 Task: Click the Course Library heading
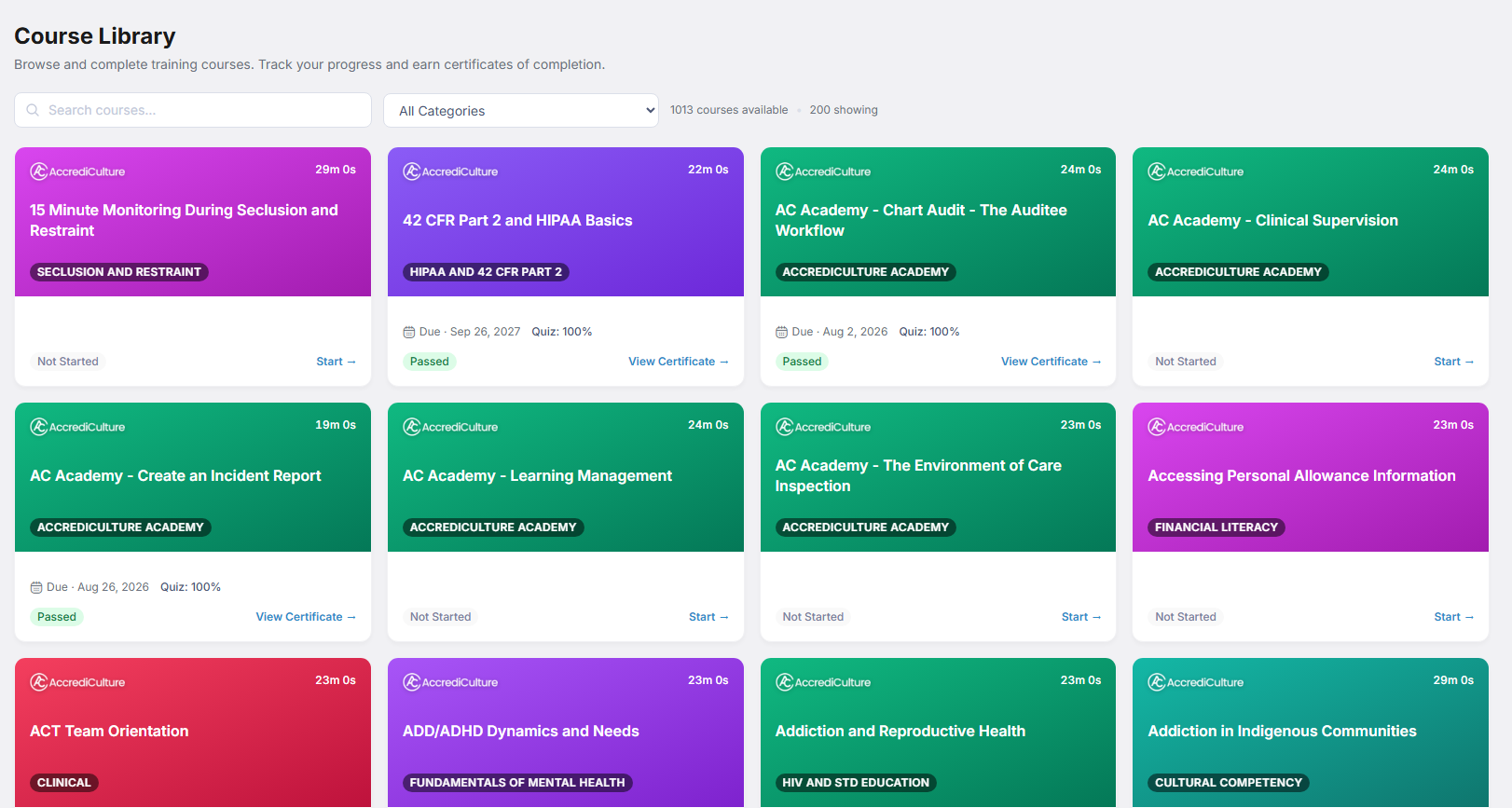[95, 36]
